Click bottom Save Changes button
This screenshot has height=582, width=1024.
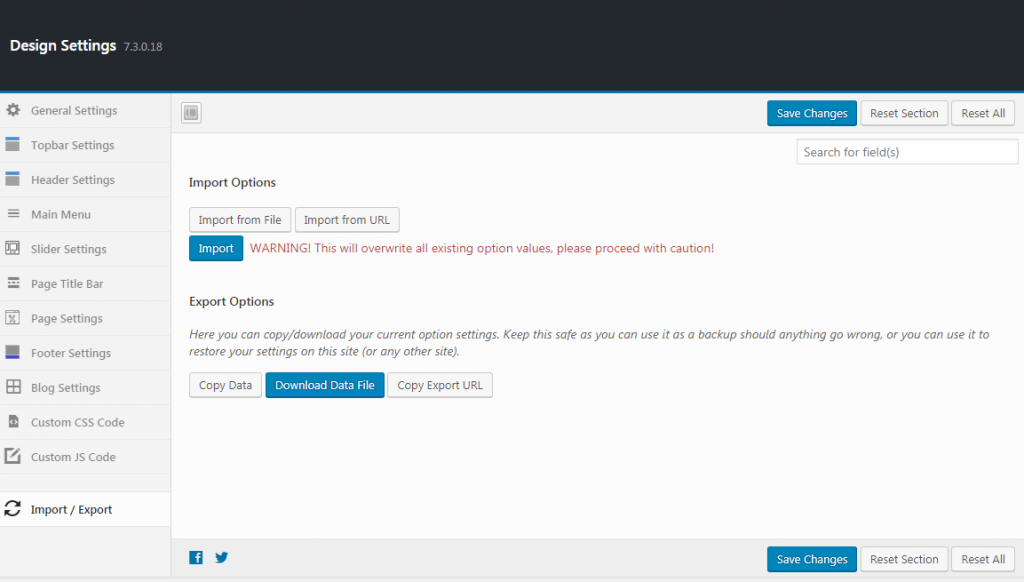812,559
